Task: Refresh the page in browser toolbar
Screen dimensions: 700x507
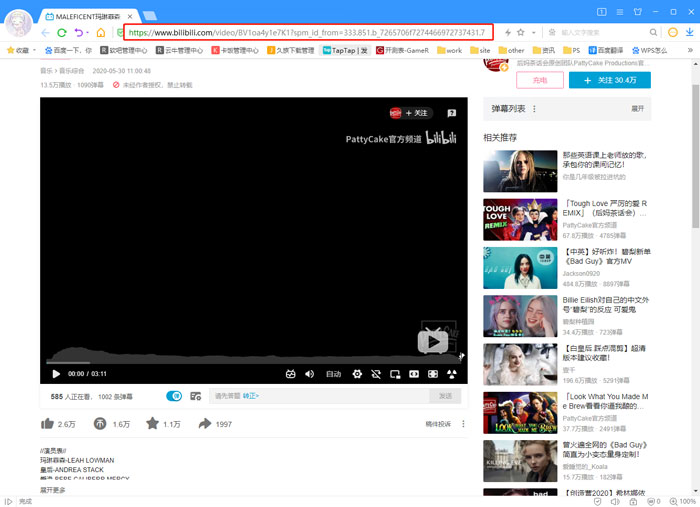Action: [x=62, y=32]
